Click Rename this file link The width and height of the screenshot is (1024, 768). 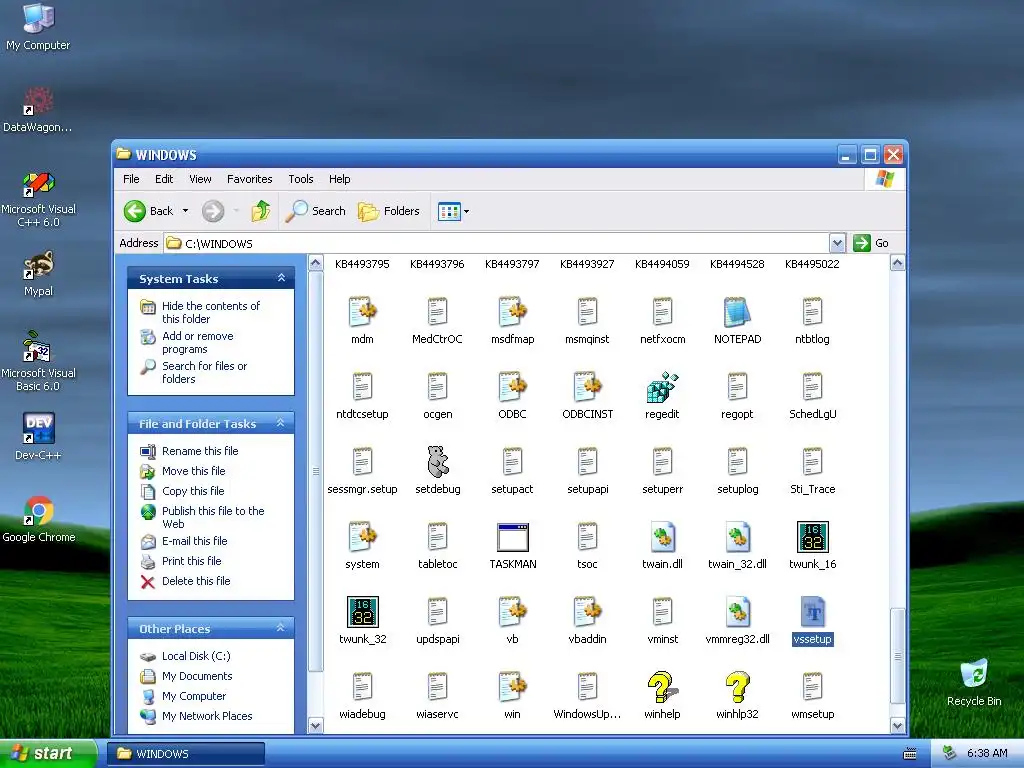coord(200,451)
